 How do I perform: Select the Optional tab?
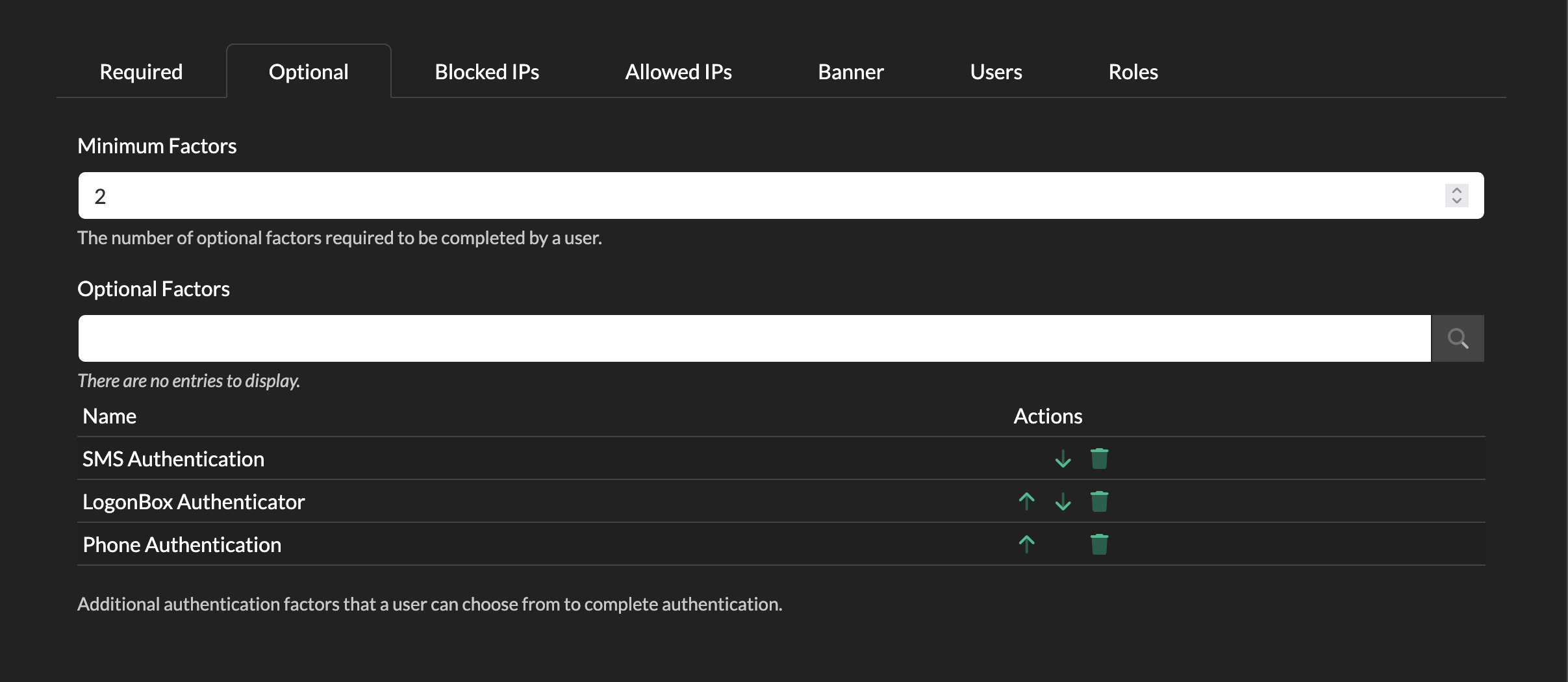click(x=309, y=72)
